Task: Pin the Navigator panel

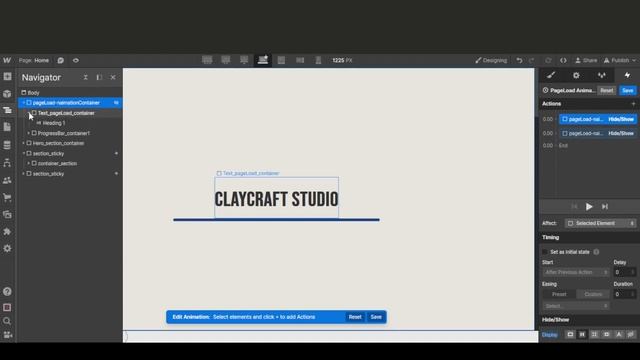Action: [99, 77]
